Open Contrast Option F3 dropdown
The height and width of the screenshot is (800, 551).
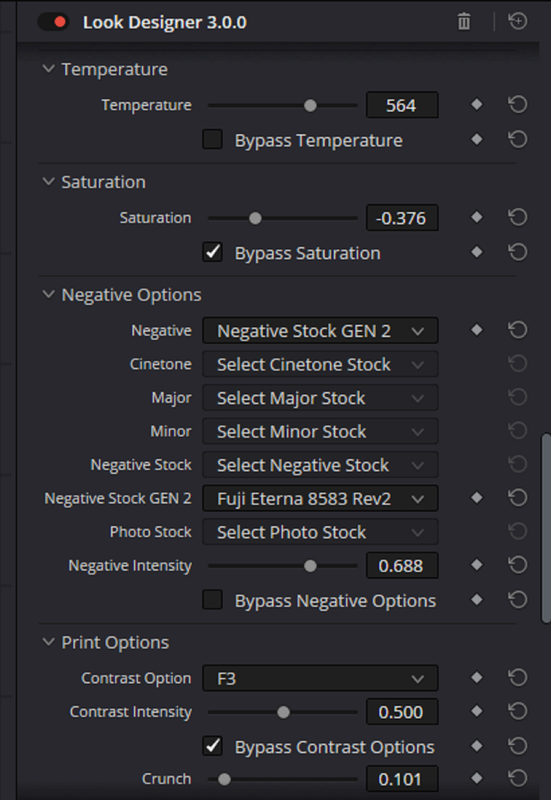pyautogui.click(x=320, y=679)
